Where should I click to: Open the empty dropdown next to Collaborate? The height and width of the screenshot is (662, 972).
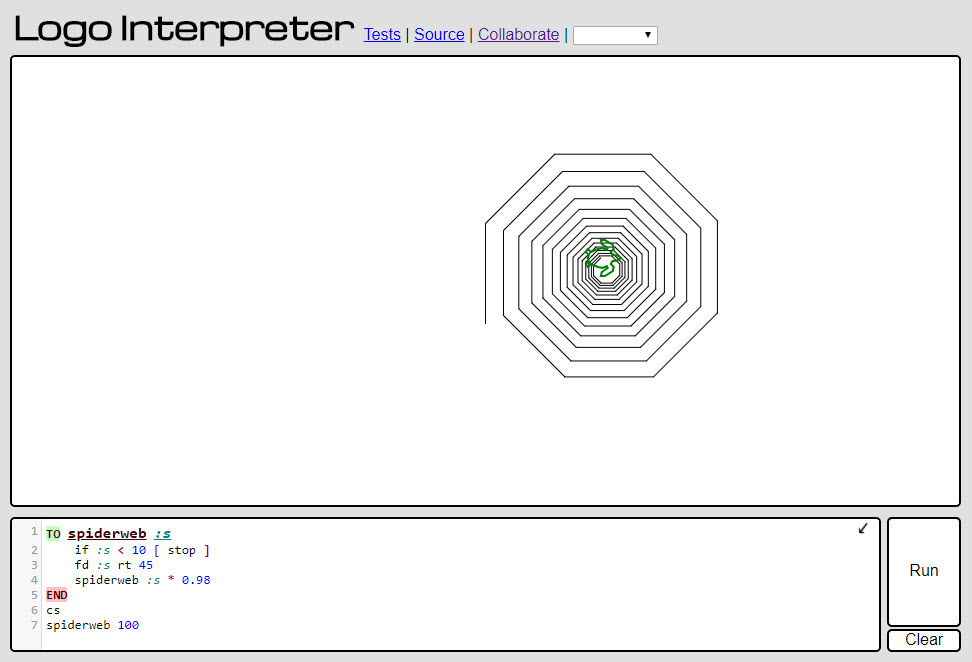[x=615, y=35]
